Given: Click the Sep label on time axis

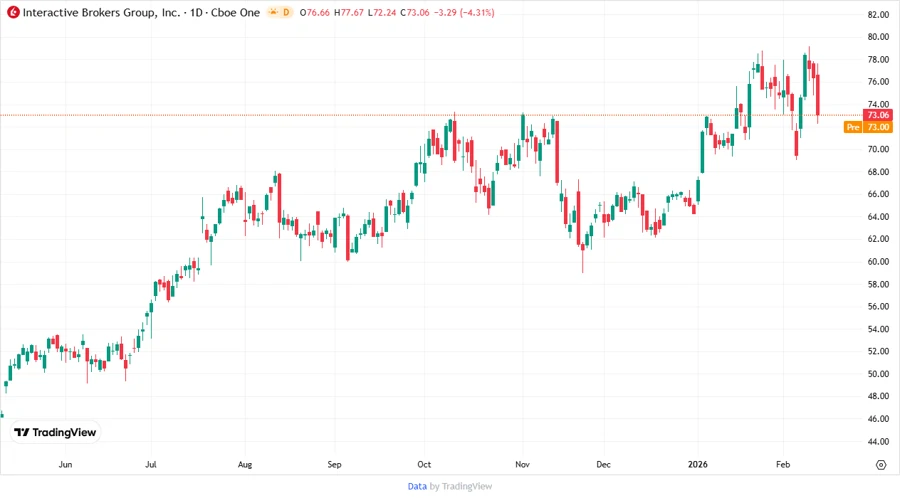Looking at the screenshot, I should 335,465.
